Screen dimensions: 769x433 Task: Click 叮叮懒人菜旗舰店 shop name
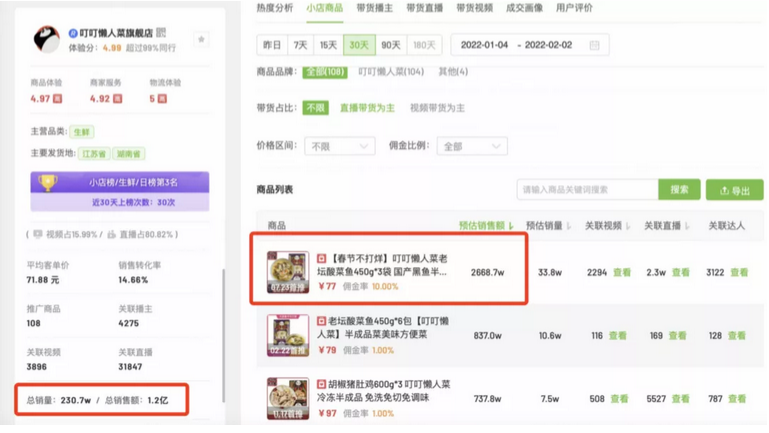click(x=116, y=33)
